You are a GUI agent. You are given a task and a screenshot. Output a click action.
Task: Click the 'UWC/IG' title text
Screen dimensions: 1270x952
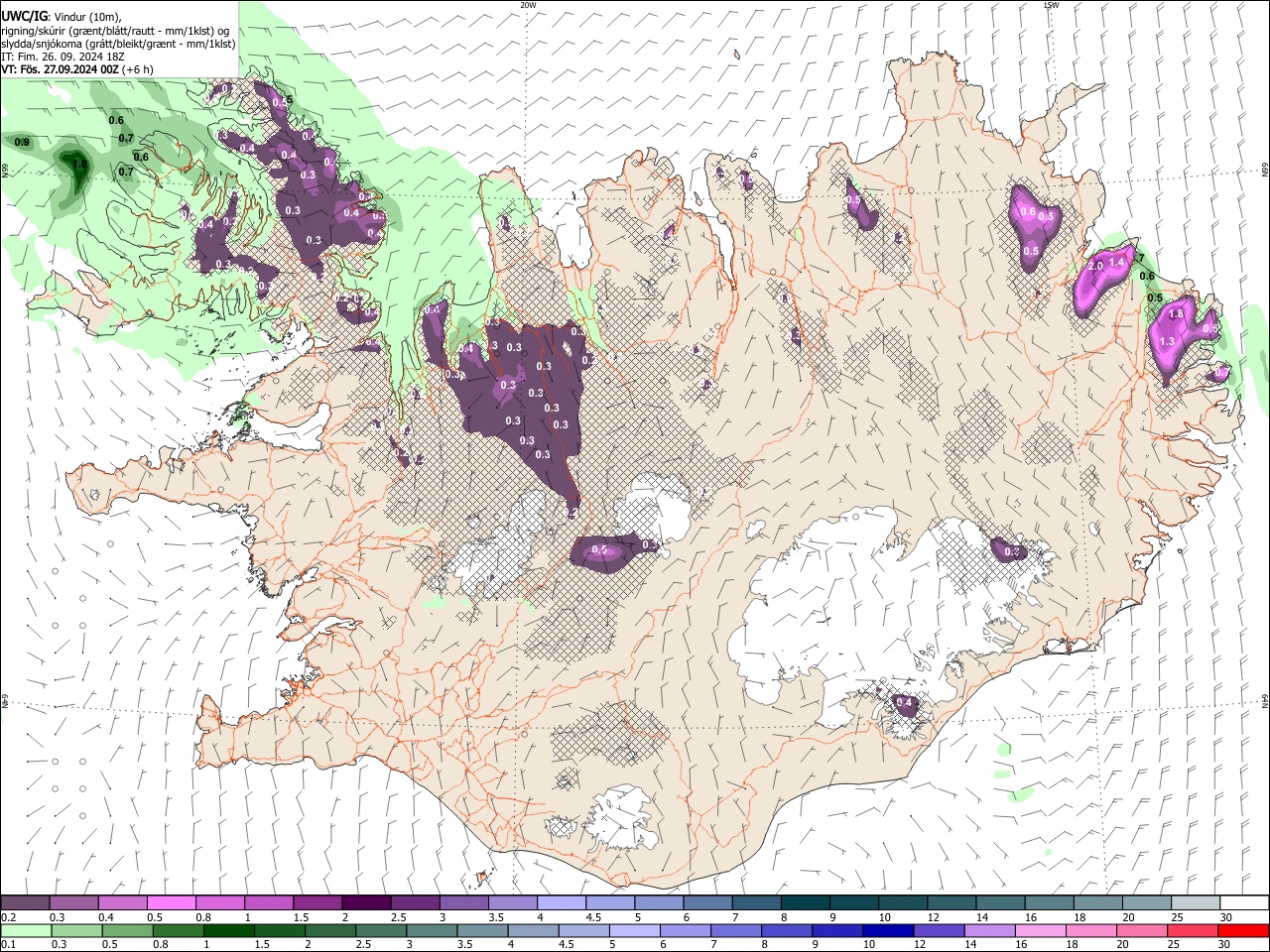pos(24,16)
